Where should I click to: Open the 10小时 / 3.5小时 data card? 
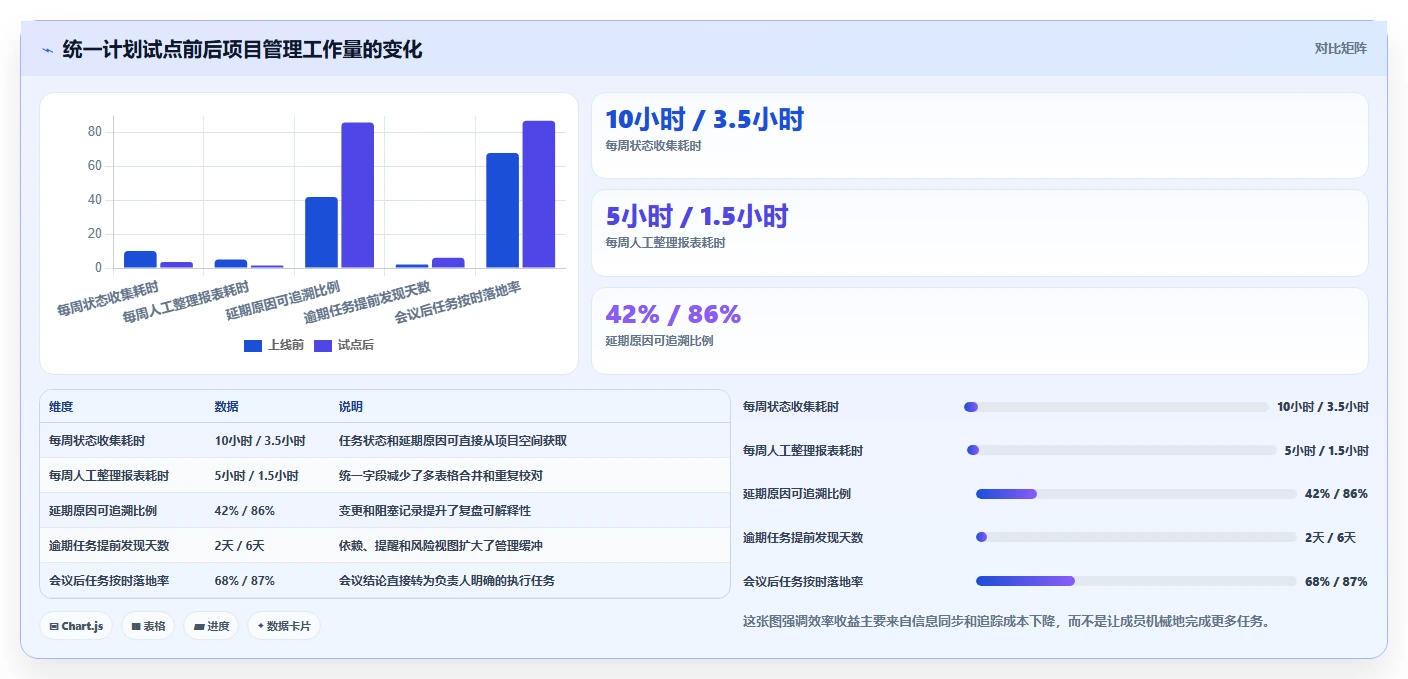click(979, 135)
